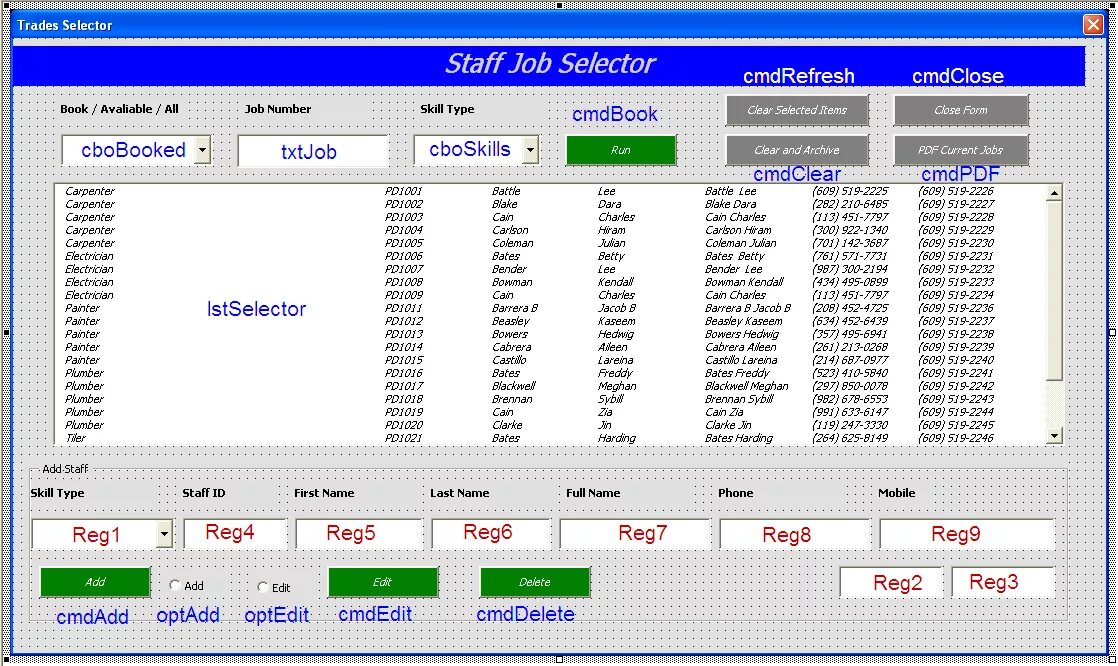Click the listbox scrollbar down arrow

click(x=1056, y=434)
